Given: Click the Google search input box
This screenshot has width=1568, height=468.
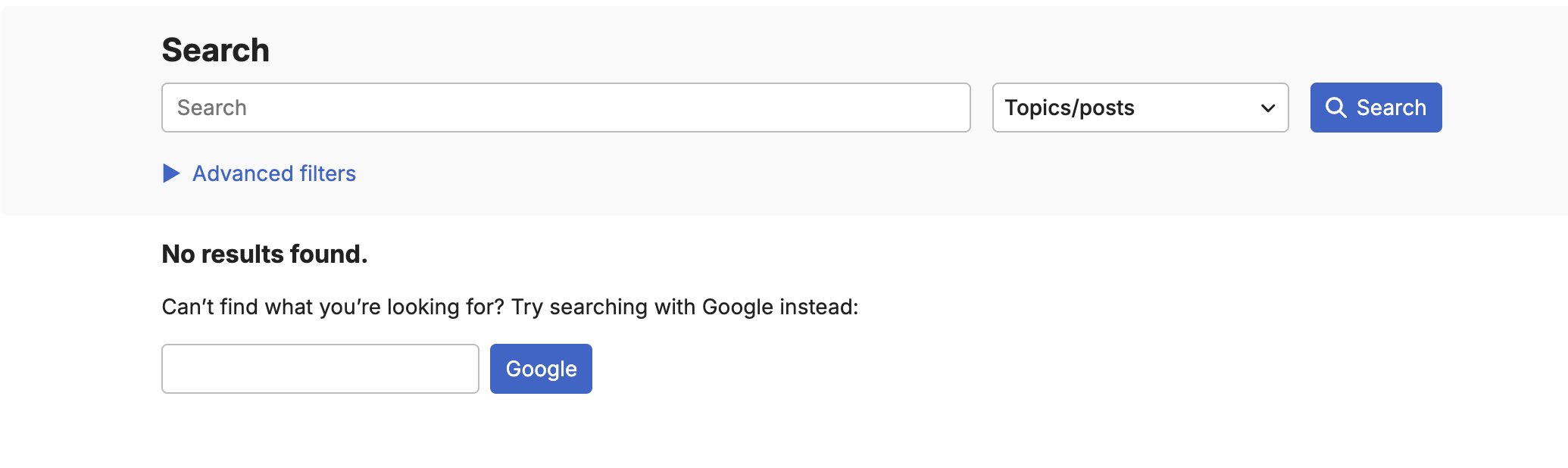Looking at the screenshot, I should 320,369.
